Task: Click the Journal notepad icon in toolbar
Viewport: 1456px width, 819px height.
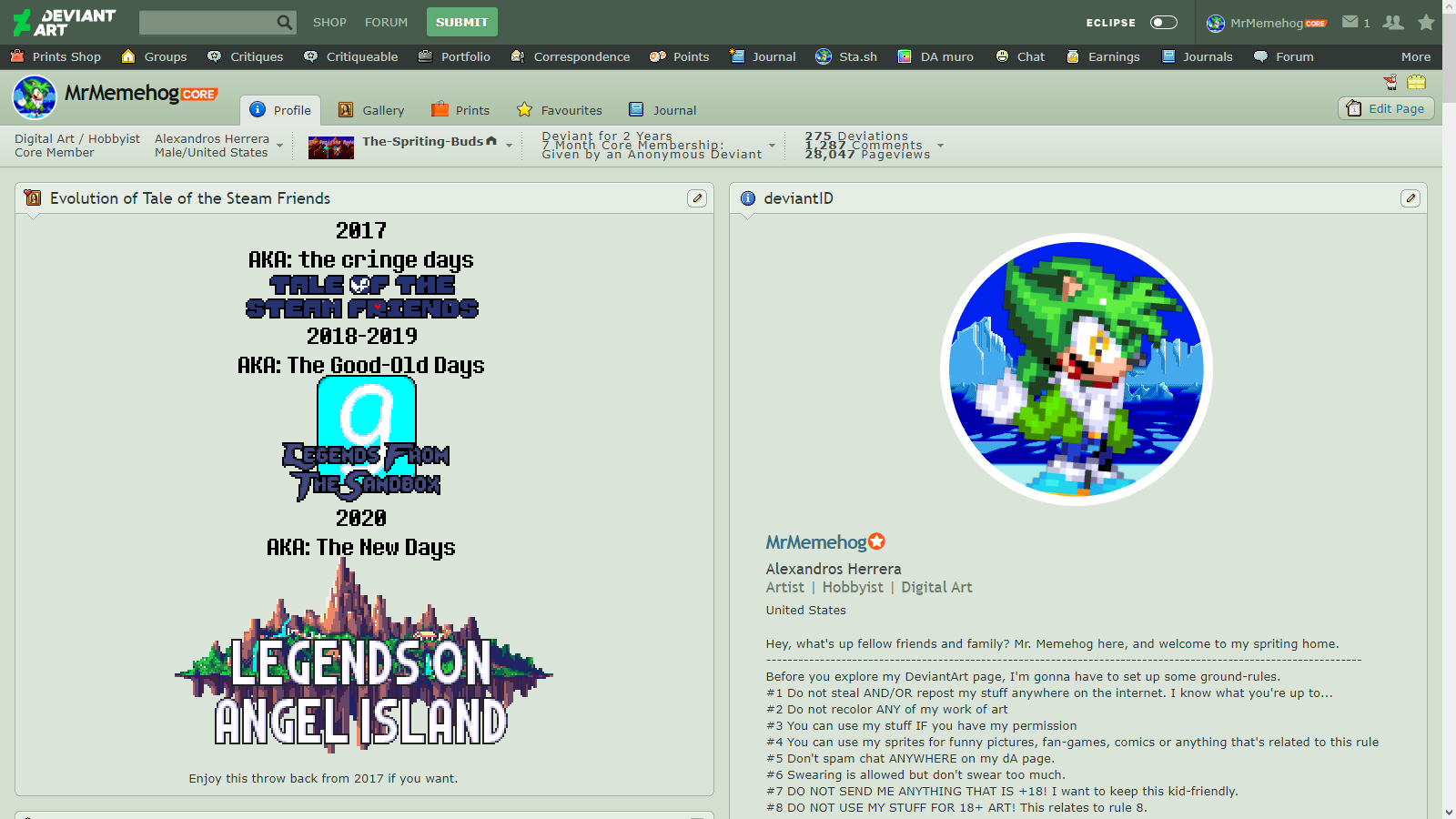Action: click(x=737, y=56)
